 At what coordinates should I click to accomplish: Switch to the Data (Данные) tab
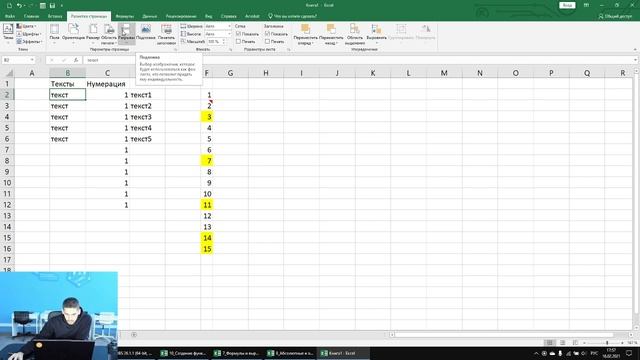point(149,16)
